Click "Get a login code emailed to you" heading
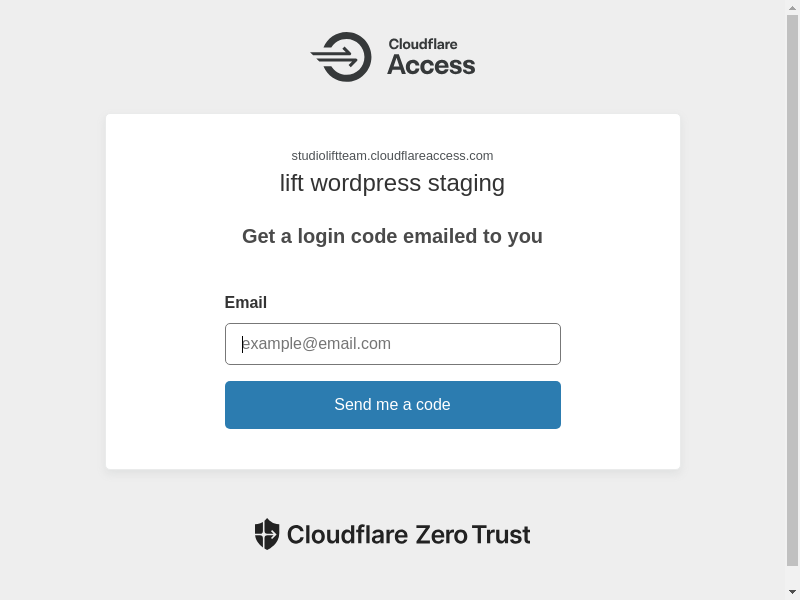Screen dimensions: 800x600 pyautogui.click(x=392, y=237)
